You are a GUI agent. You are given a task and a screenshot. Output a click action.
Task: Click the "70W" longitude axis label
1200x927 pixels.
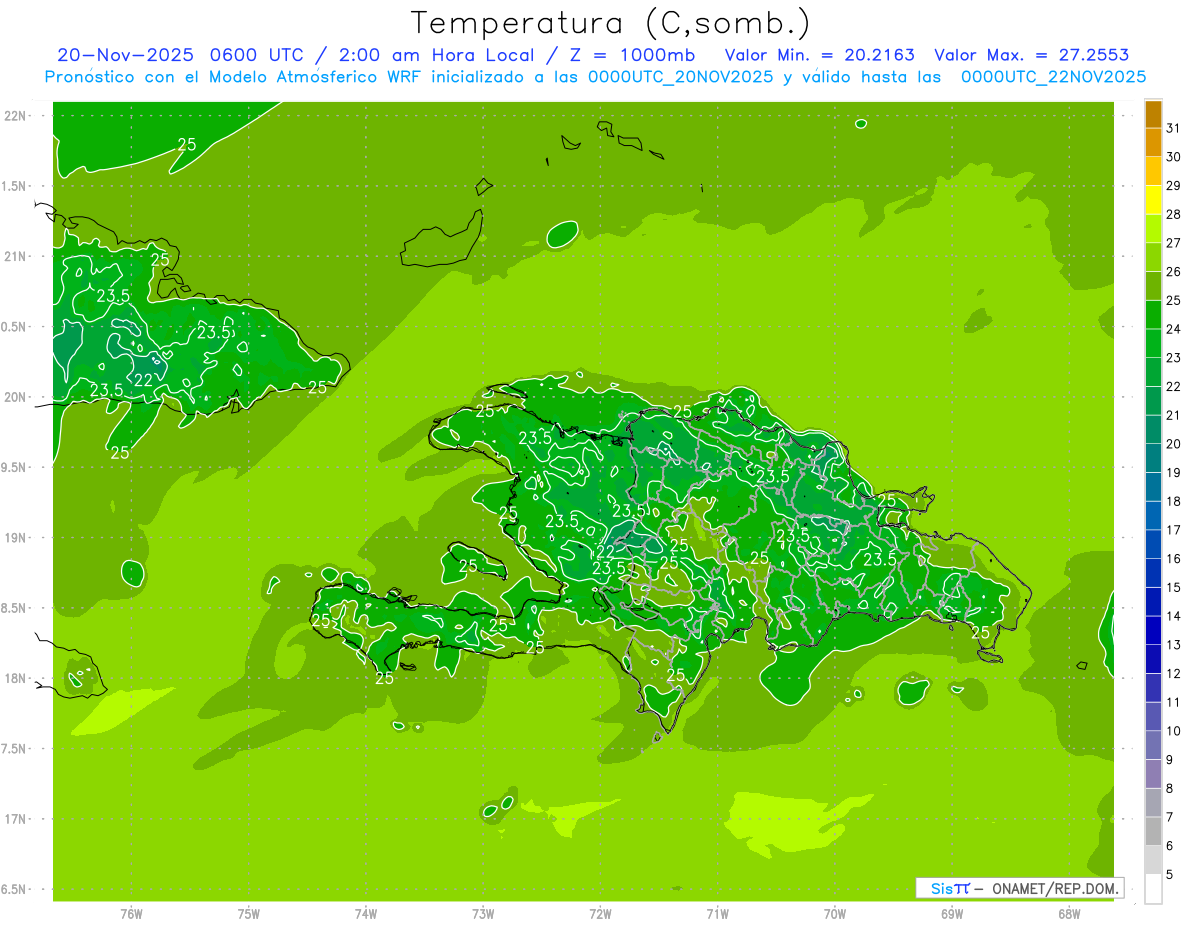(x=835, y=913)
